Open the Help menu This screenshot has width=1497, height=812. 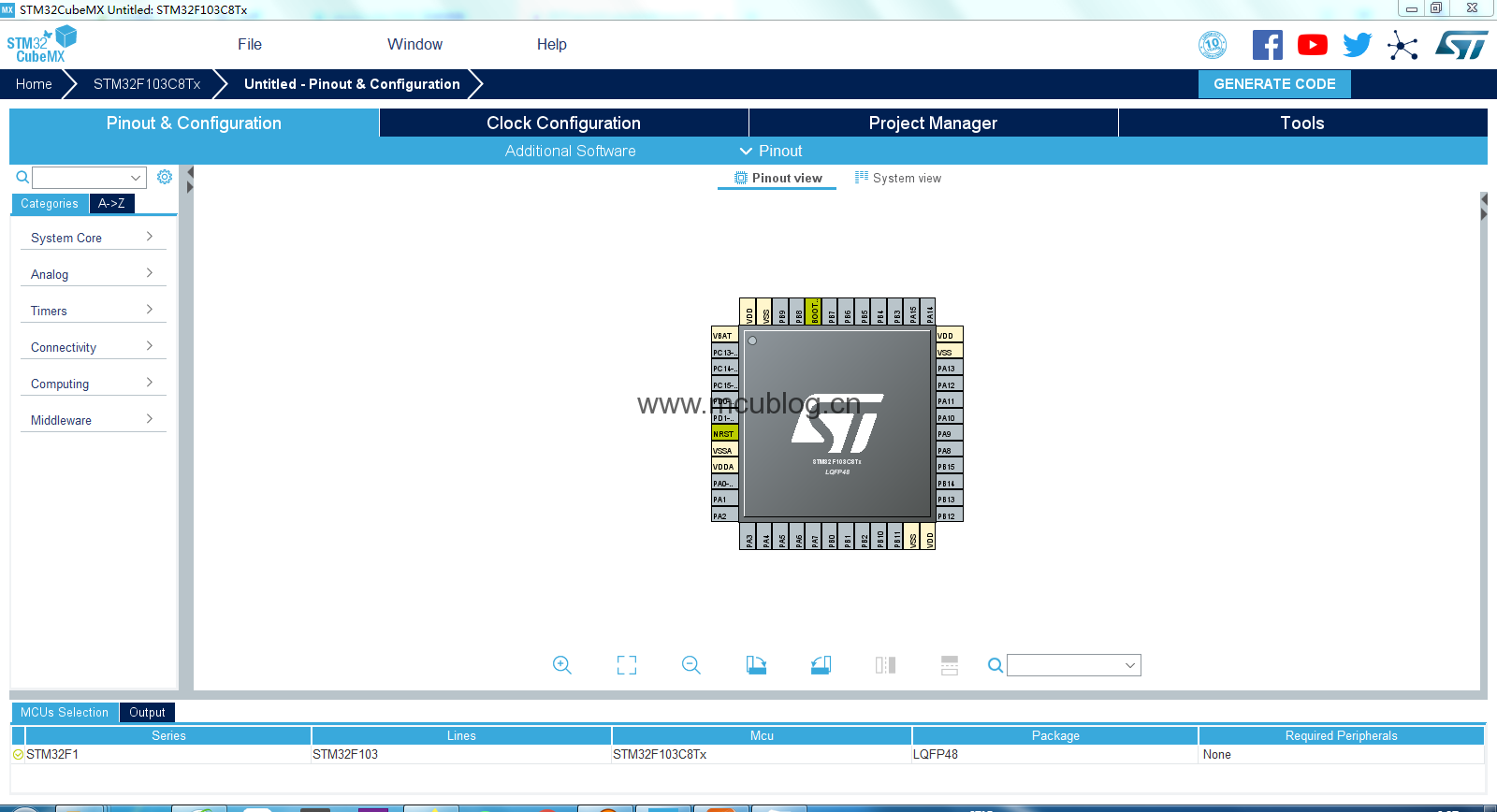pyautogui.click(x=551, y=44)
